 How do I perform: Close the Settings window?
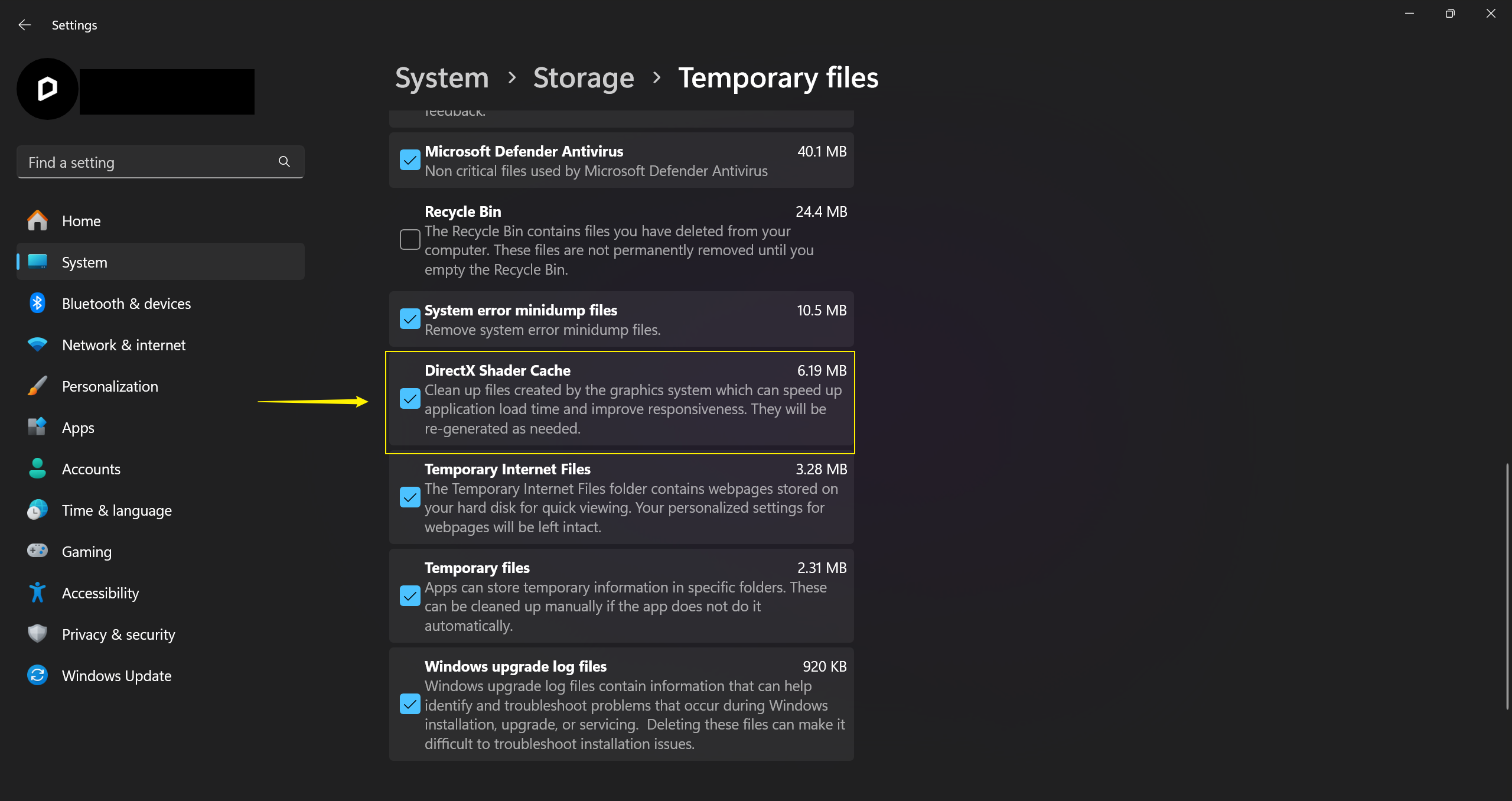(1491, 13)
